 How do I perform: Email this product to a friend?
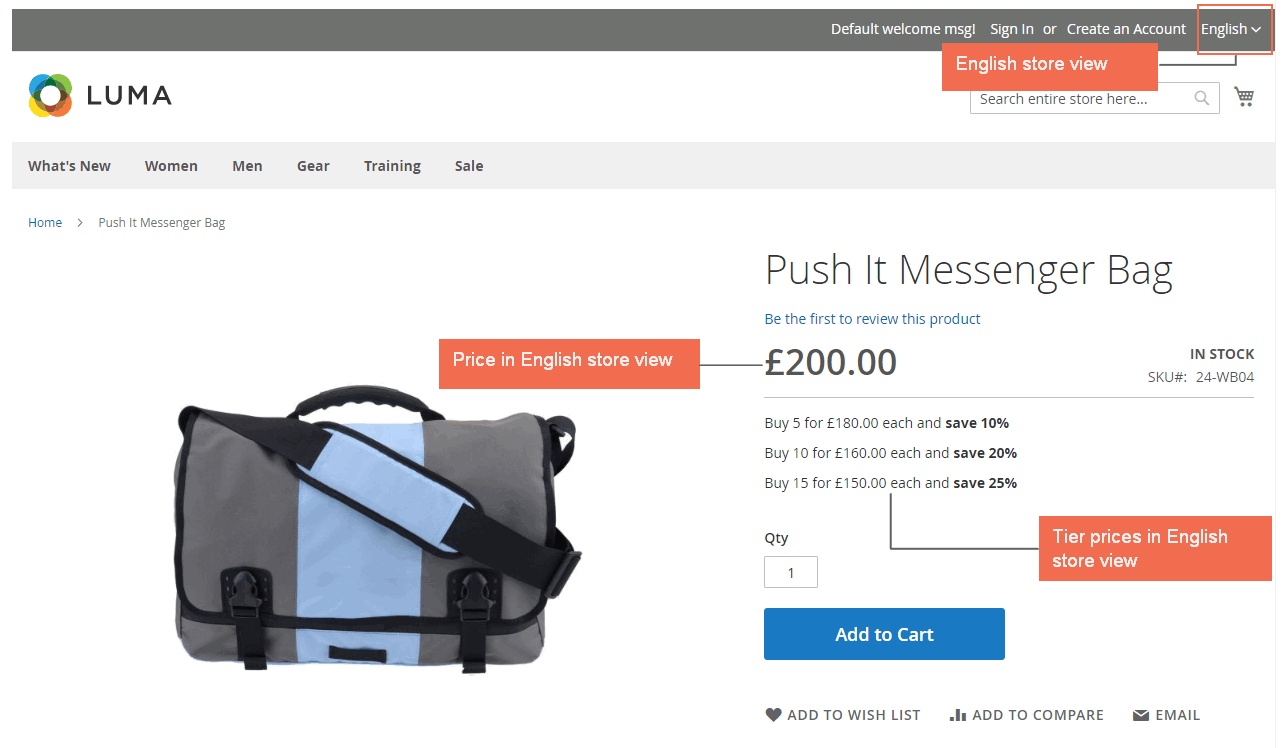1166,715
